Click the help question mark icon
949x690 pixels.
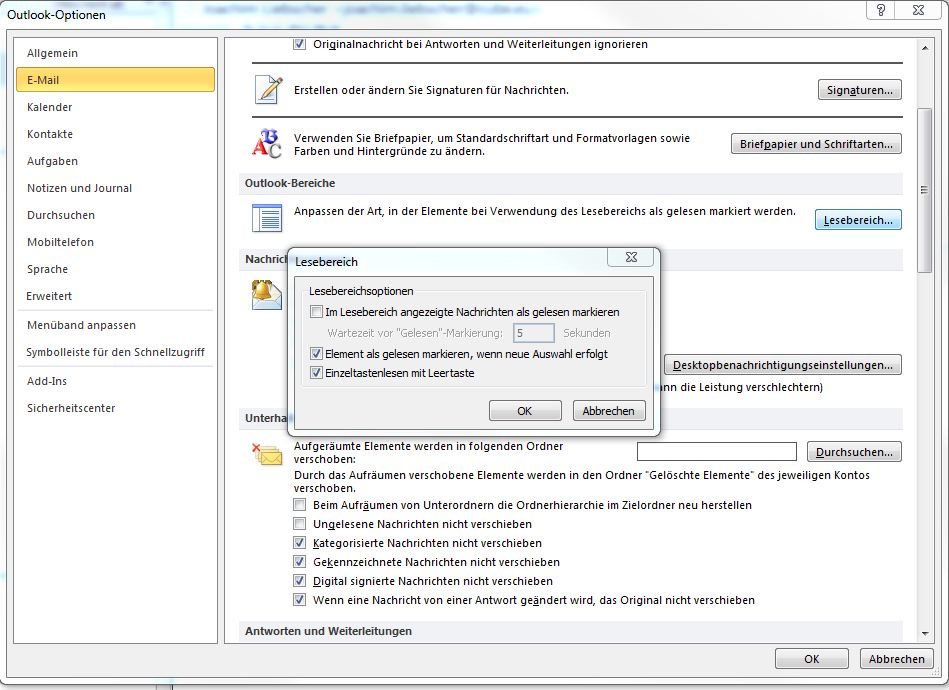pos(881,10)
